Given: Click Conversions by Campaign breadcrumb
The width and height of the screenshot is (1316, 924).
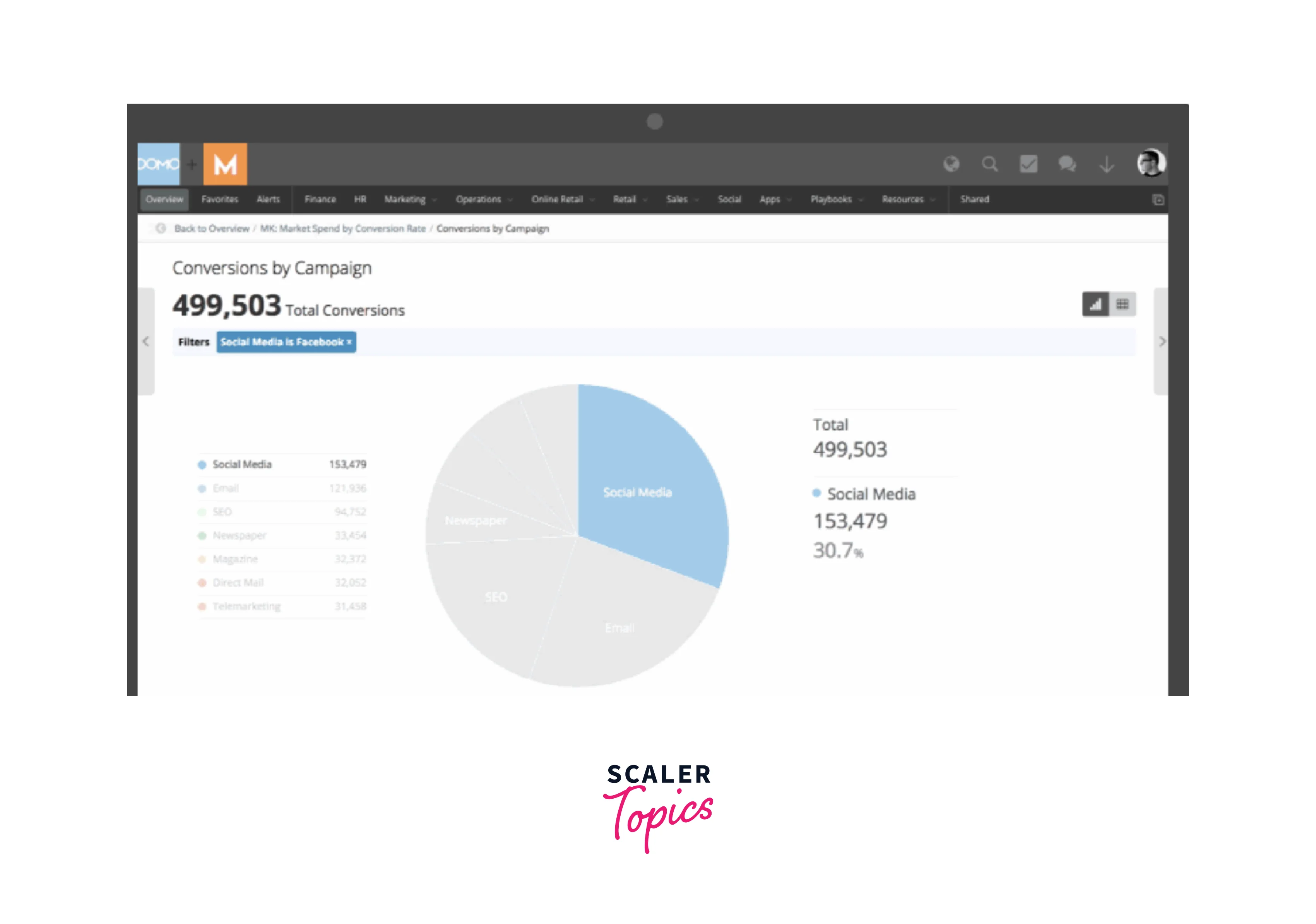Looking at the screenshot, I should [x=492, y=229].
